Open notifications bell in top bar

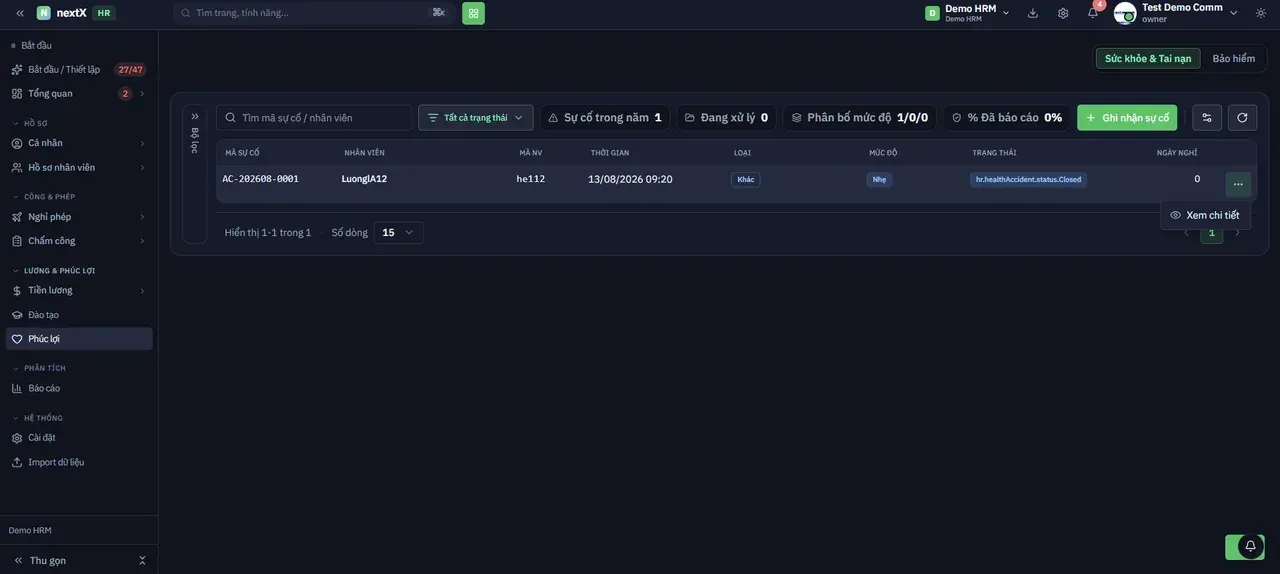click(1093, 13)
